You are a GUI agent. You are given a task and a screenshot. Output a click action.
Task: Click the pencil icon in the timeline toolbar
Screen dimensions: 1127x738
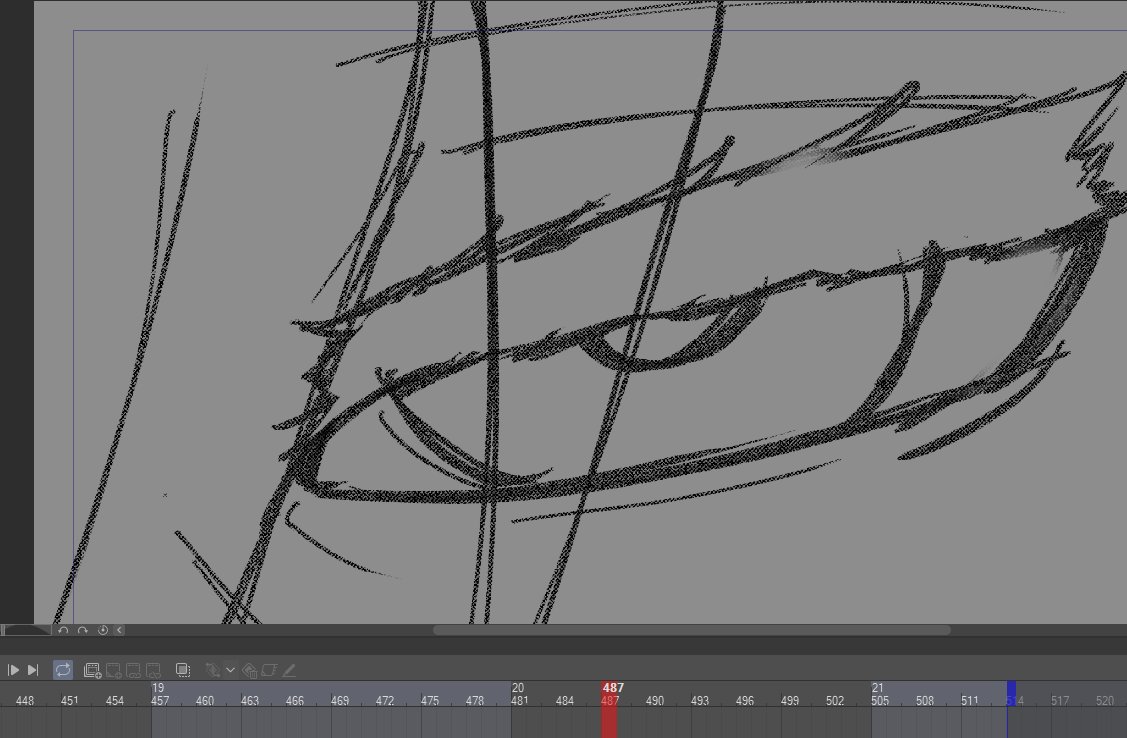(x=289, y=670)
